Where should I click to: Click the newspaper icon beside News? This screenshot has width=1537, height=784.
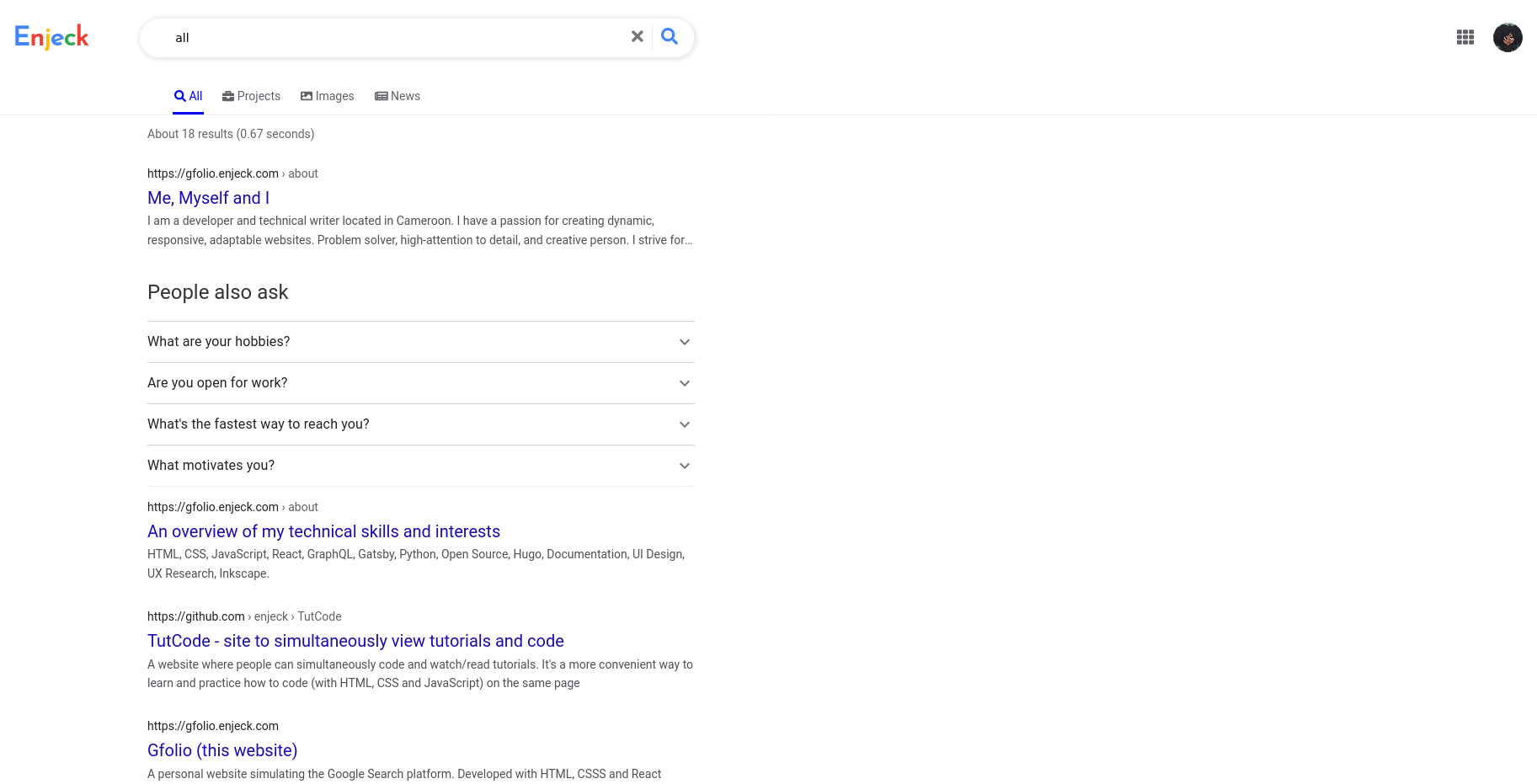pos(382,97)
